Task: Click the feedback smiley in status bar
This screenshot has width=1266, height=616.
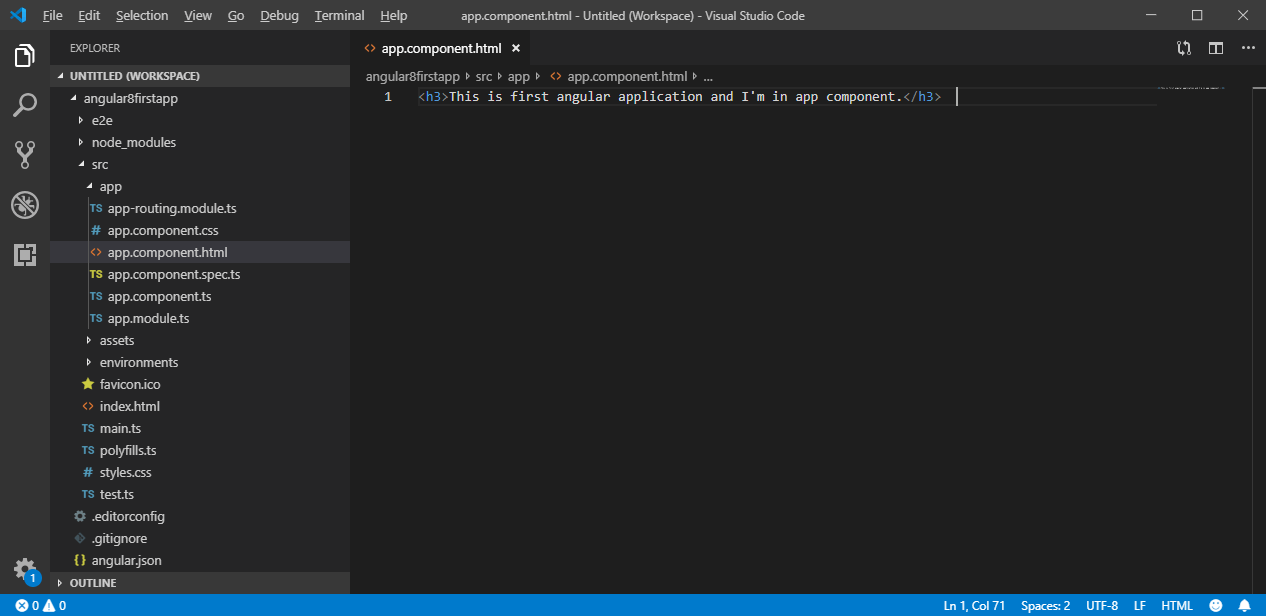Action: click(x=1216, y=605)
